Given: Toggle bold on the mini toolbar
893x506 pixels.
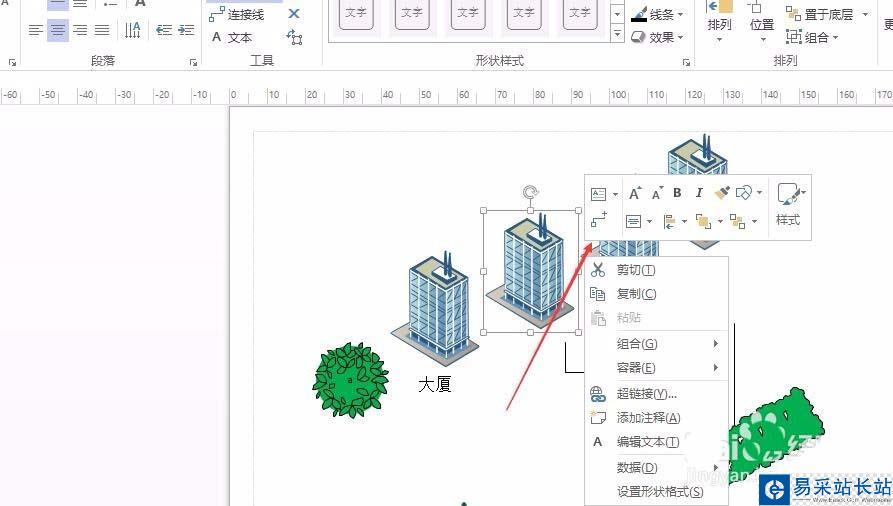Looking at the screenshot, I should pyautogui.click(x=677, y=193).
